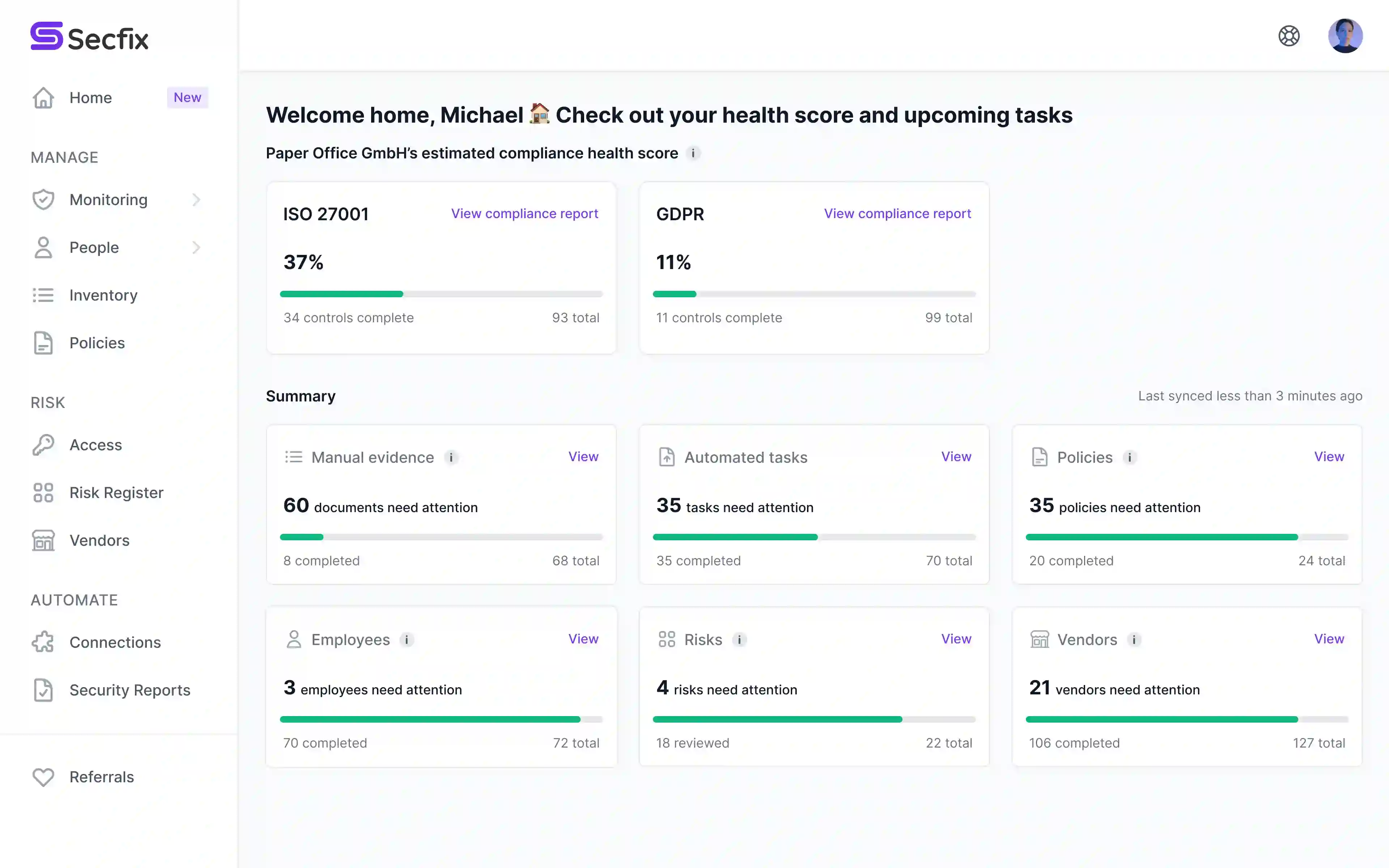Viewport: 1389px width, 868px height.
Task: View GDPR compliance report
Action: click(897, 213)
